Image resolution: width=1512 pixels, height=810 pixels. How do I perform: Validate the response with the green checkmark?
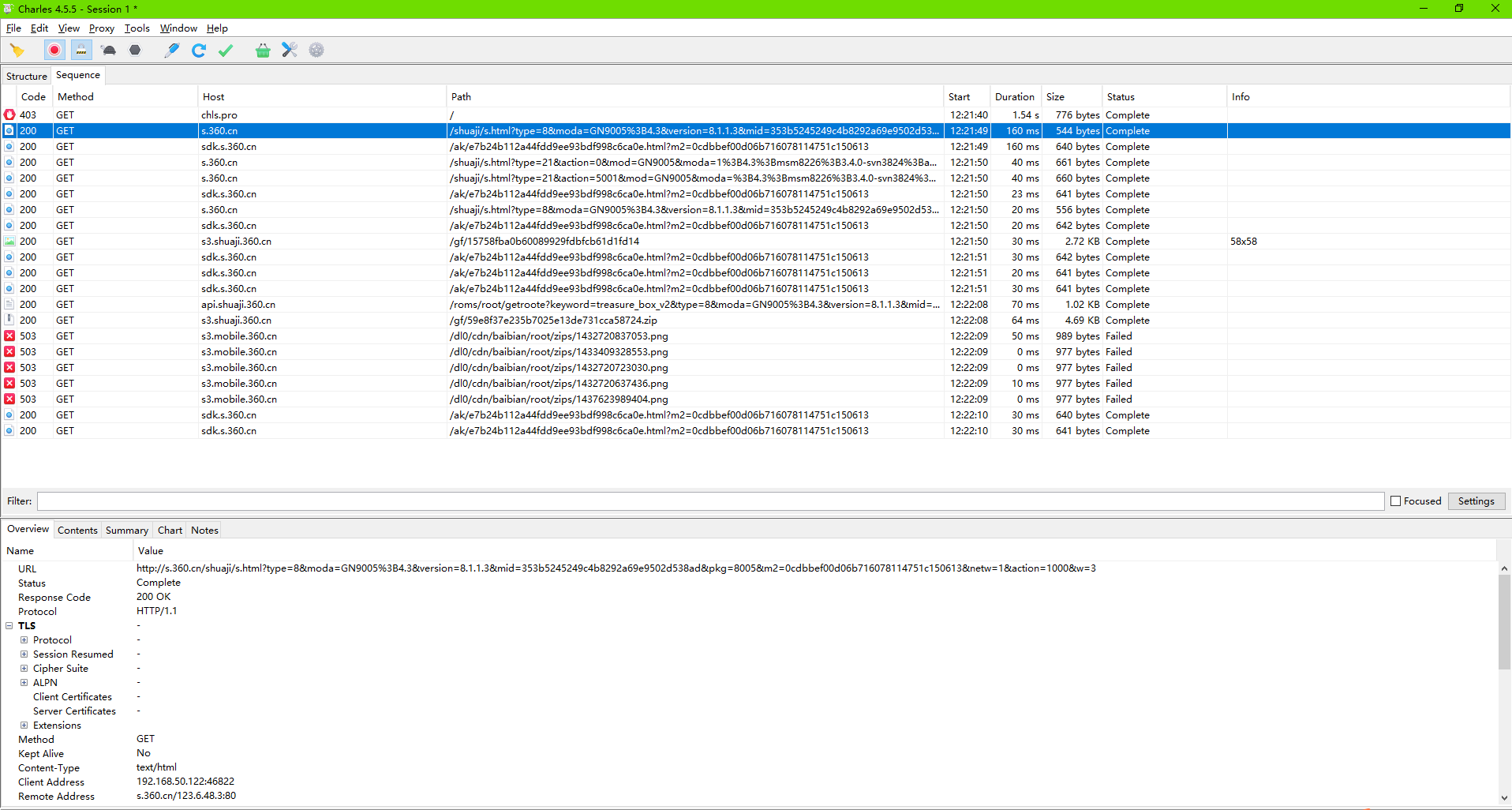[226, 51]
